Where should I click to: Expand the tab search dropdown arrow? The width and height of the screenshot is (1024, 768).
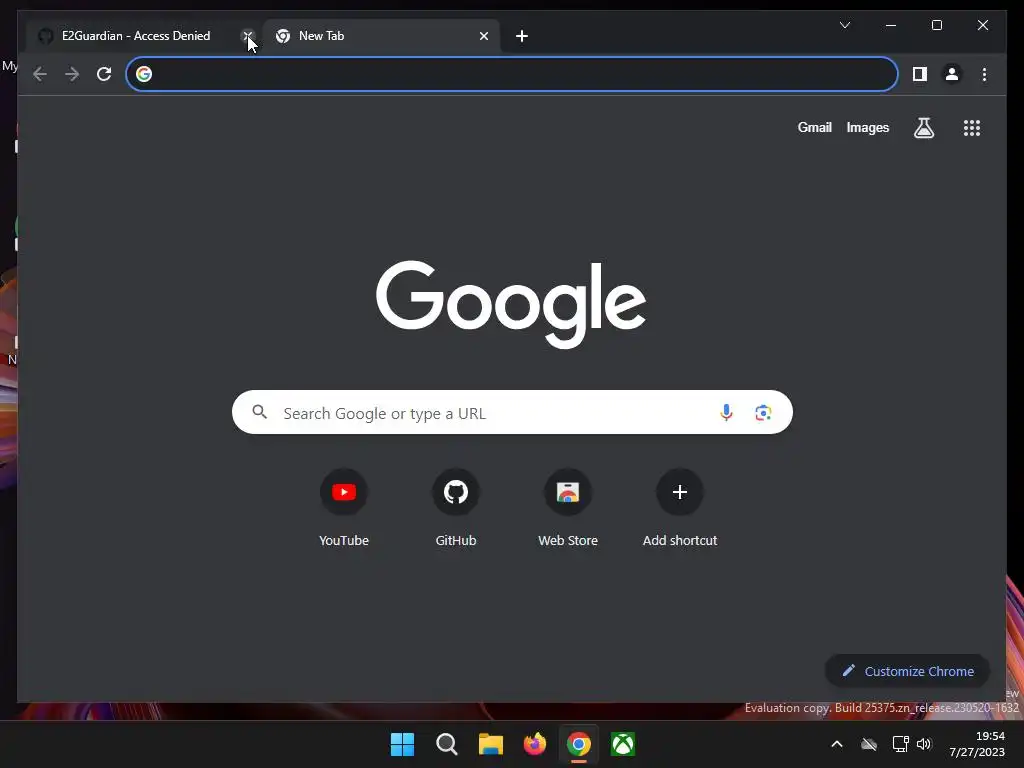(845, 25)
